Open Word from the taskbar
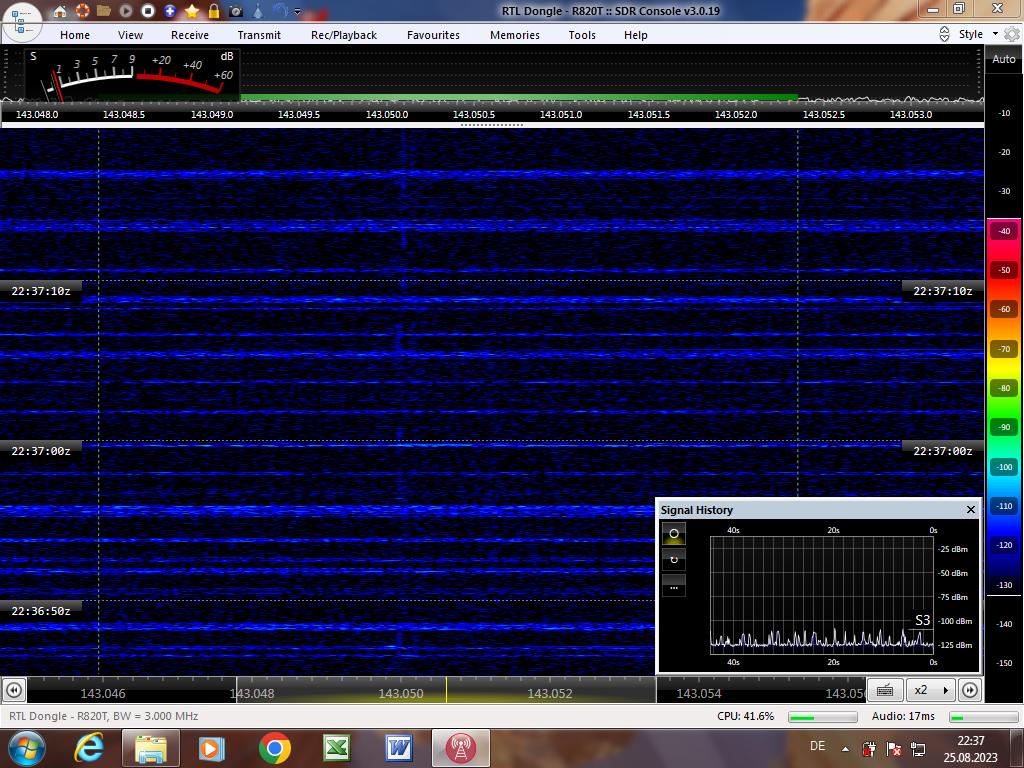 (x=399, y=748)
